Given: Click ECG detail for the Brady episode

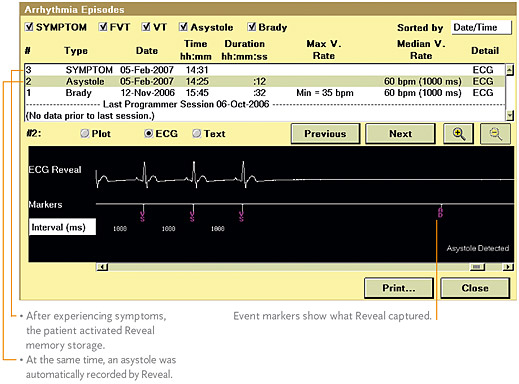Looking at the screenshot, I should [x=483, y=93].
